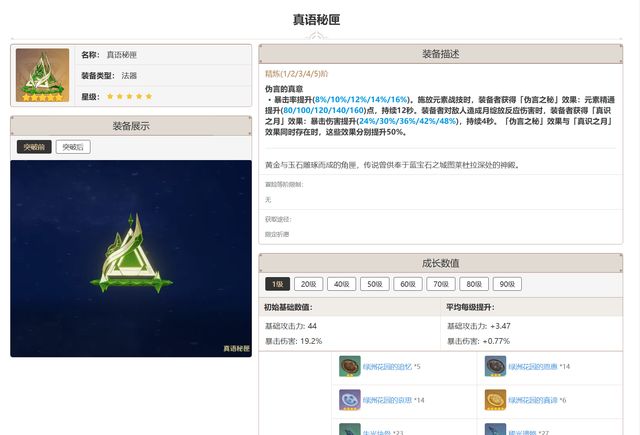640x435 pixels.
Task: Click the five-star rating next to 星级
Action: coord(129,97)
